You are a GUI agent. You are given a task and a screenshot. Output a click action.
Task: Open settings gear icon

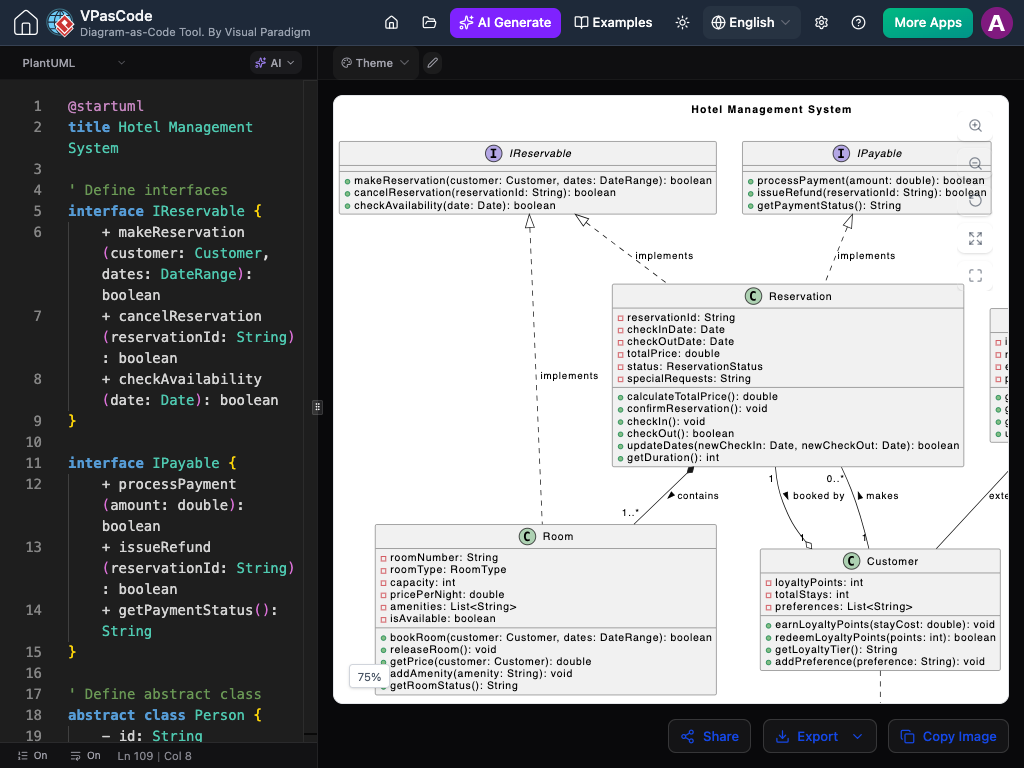[x=821, y=23]
